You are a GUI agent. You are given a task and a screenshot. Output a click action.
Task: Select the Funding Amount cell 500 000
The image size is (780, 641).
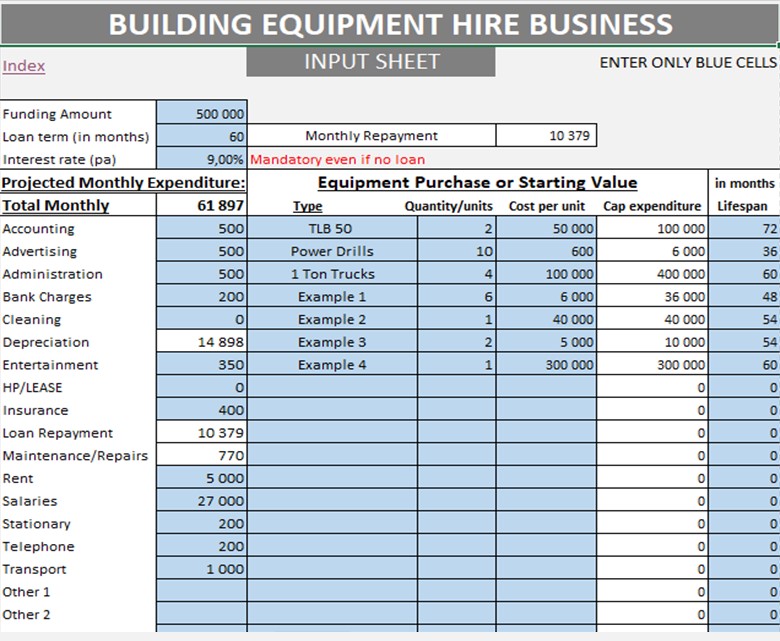point(202,113)
